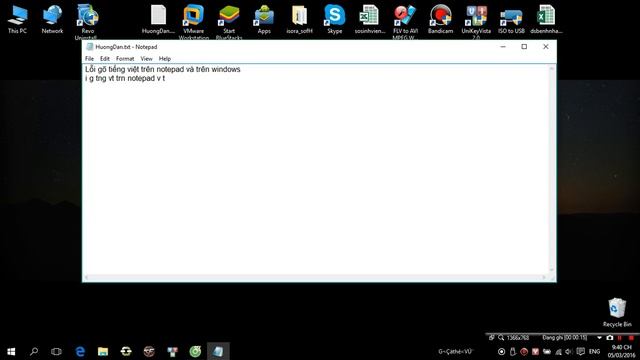640x360 pixels.
Task: Pause the Bandicam recording
Action: pos(620,338)
